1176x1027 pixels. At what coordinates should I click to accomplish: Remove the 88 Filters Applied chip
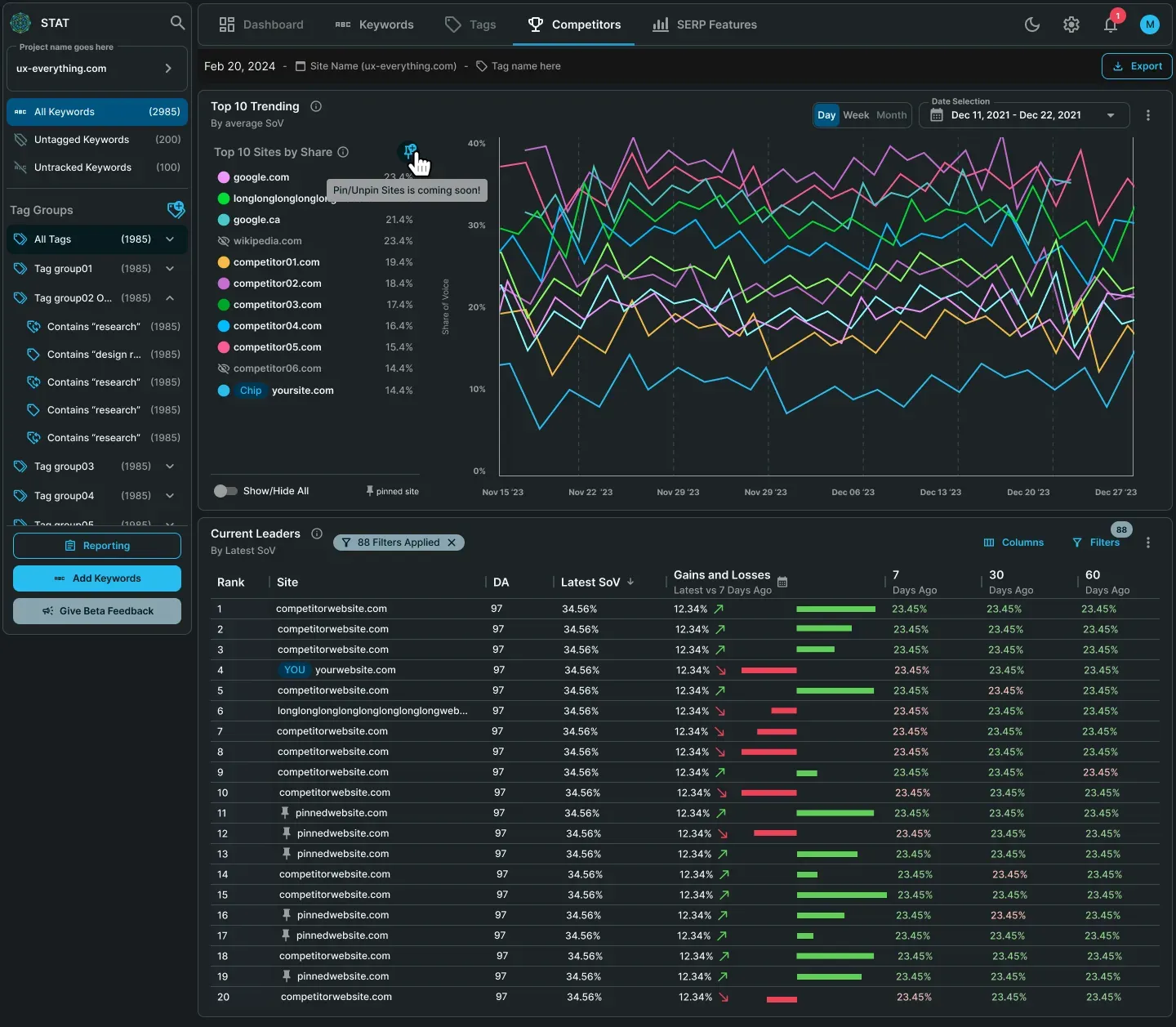(452, 543)
